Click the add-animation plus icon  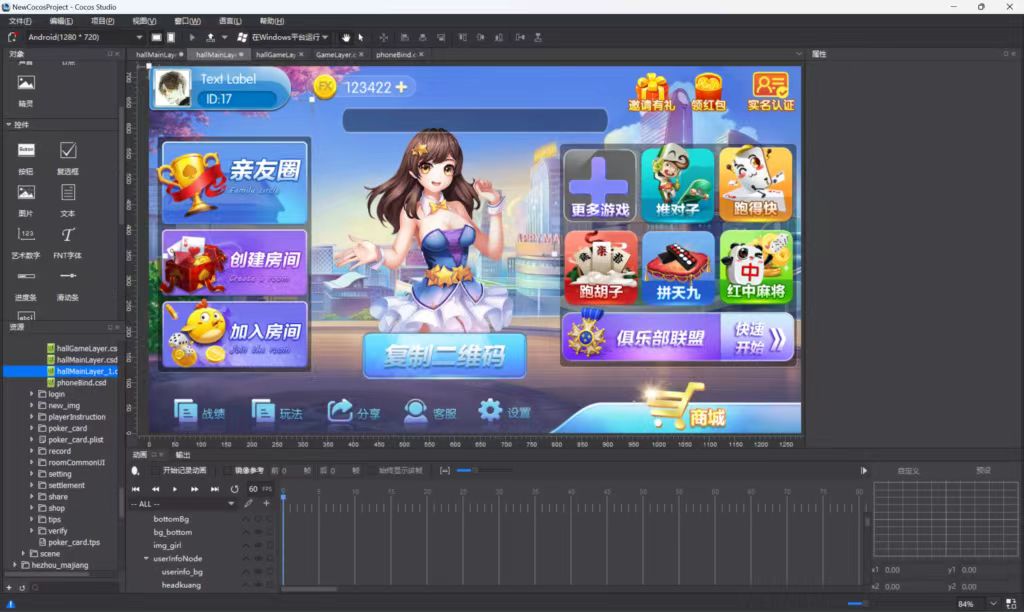point(266,504)
